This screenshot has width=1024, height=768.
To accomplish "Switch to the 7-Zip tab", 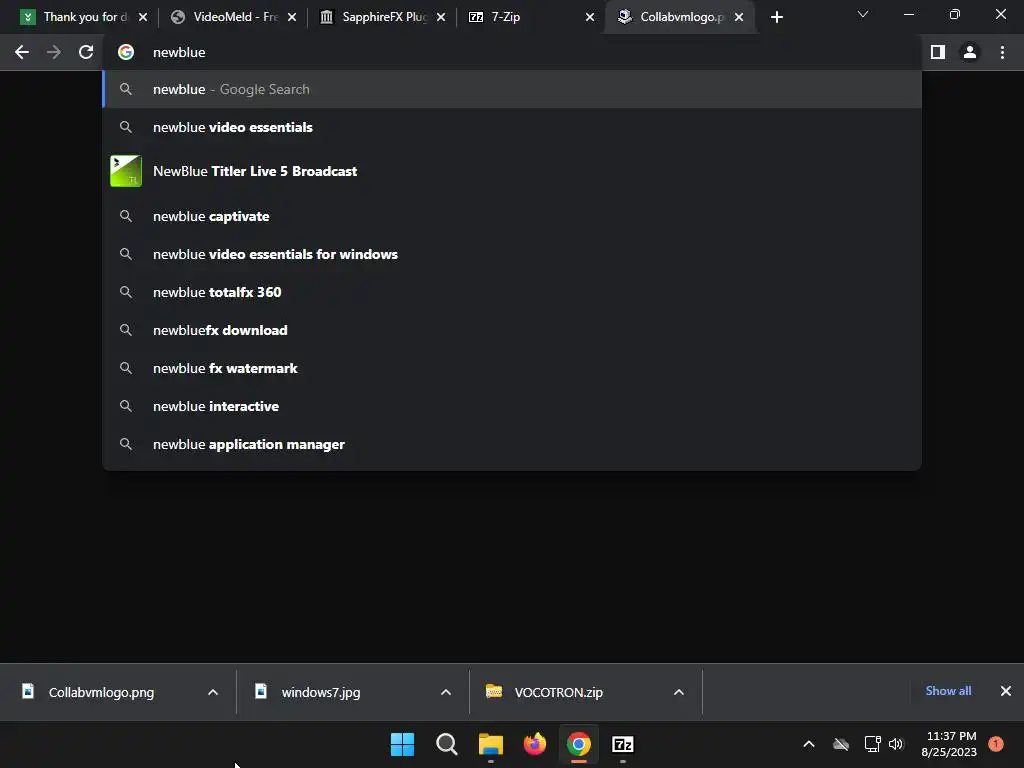I will 531,17.
